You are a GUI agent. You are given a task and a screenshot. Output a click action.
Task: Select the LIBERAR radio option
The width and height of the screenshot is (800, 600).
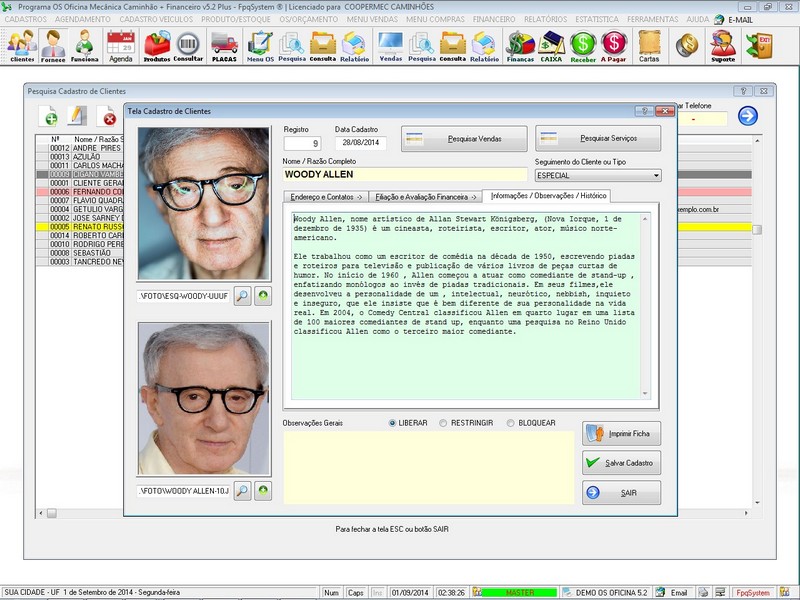[x=393, y=423]
